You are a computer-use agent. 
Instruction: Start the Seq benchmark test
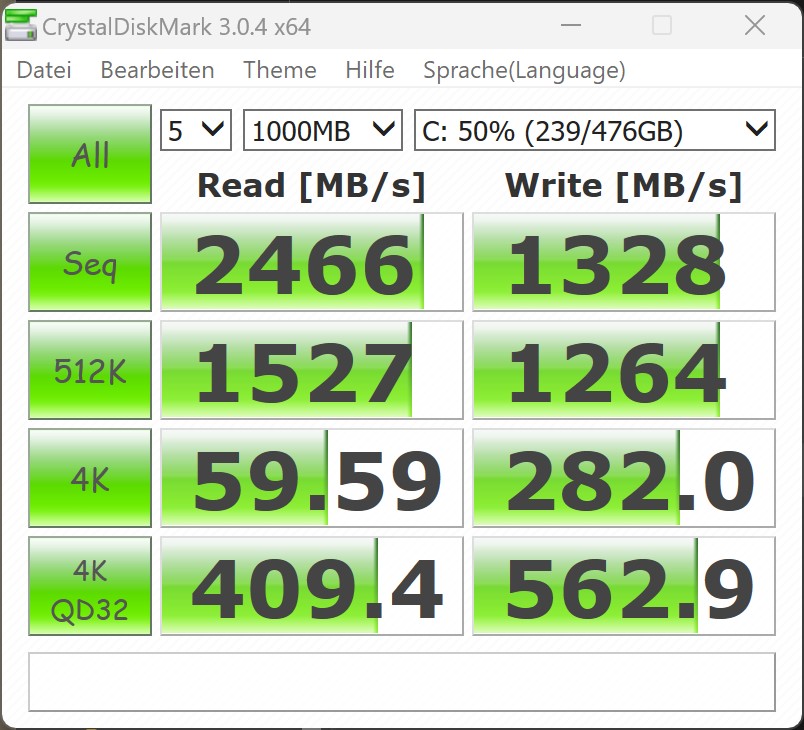point(90,262)
